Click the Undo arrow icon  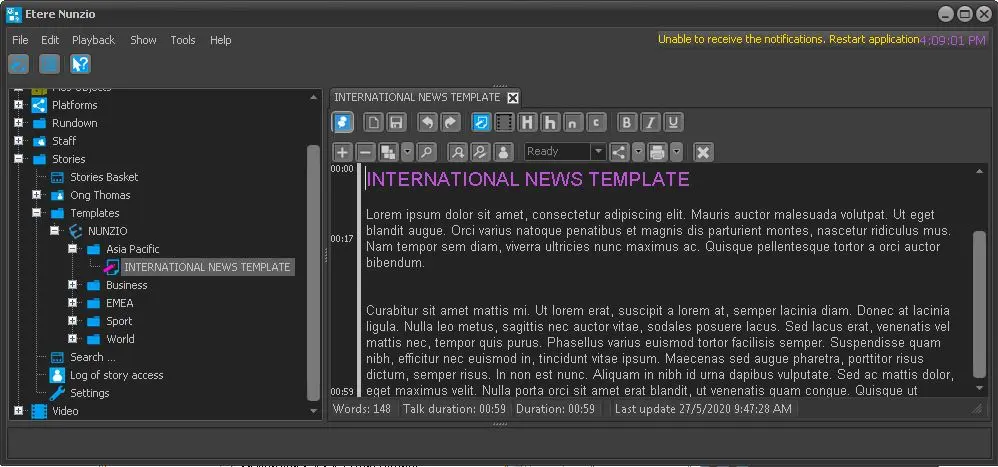[x=427, y=123]
